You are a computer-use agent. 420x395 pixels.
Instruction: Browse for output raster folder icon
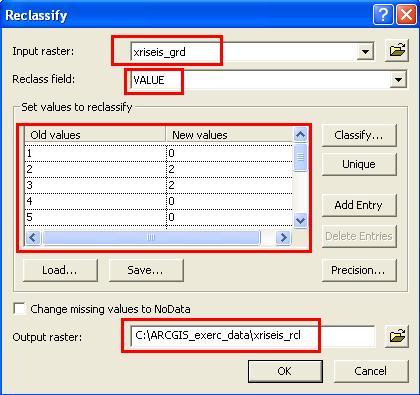pos(397,336)
